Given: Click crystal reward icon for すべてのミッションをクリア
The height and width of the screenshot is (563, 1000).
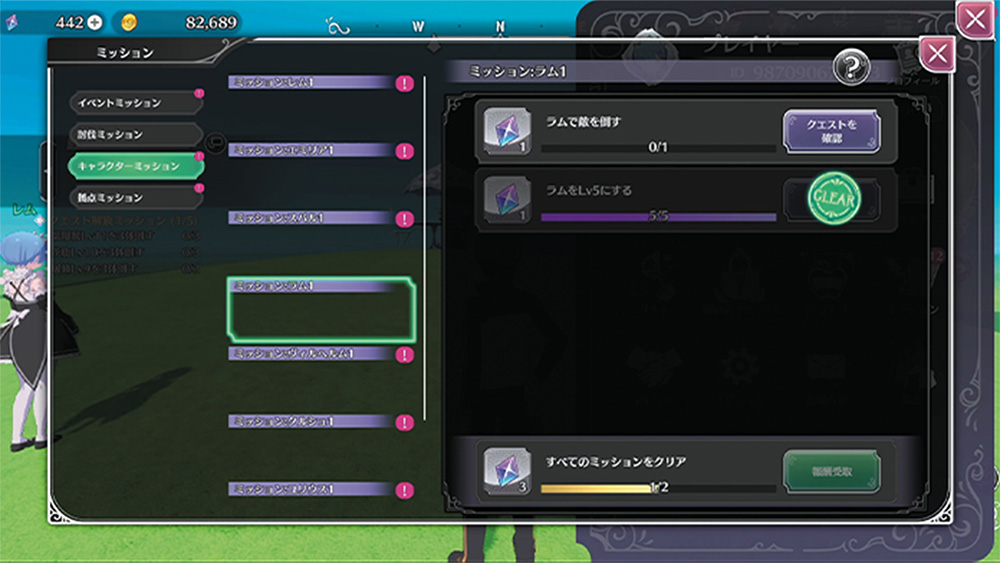Looking at the screenshot, I should tap(507, 471).
